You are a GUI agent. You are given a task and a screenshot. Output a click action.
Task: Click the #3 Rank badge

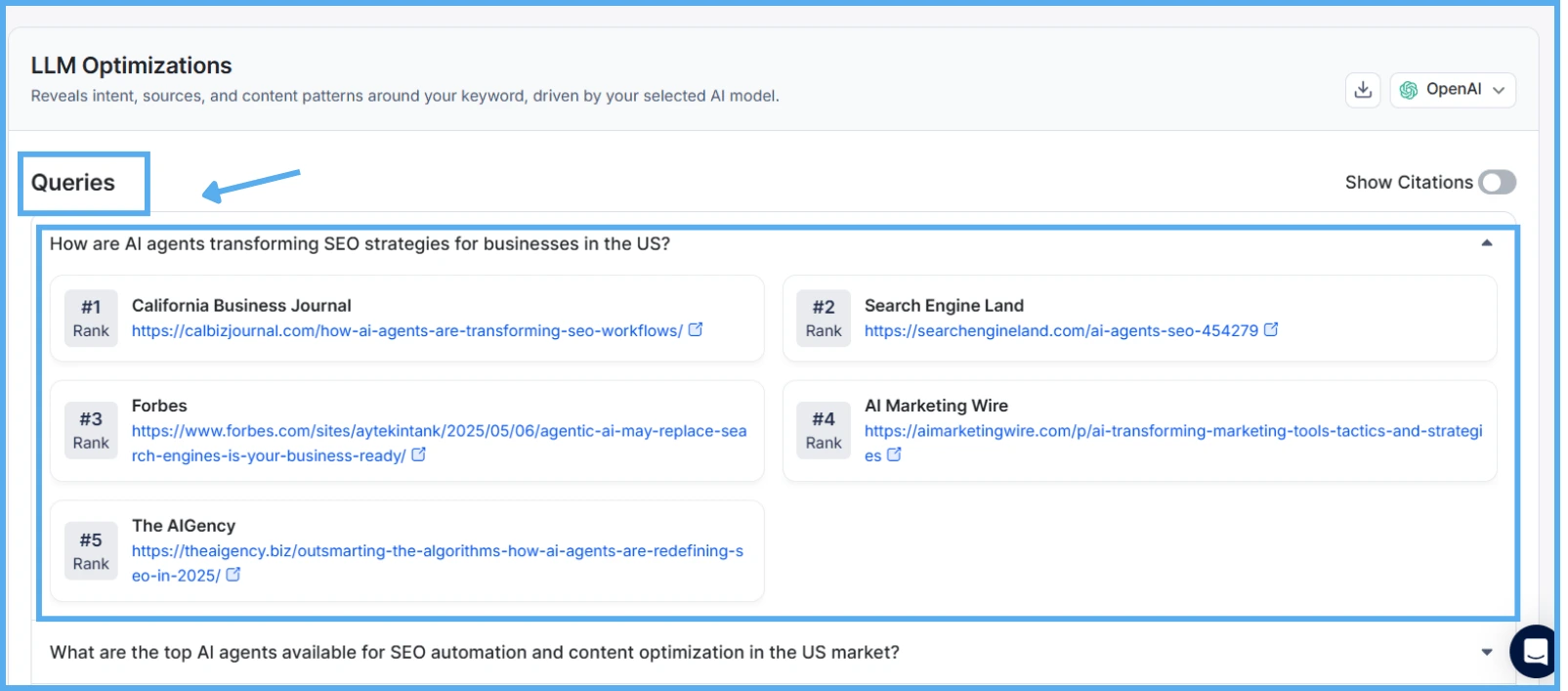point(91,430)
